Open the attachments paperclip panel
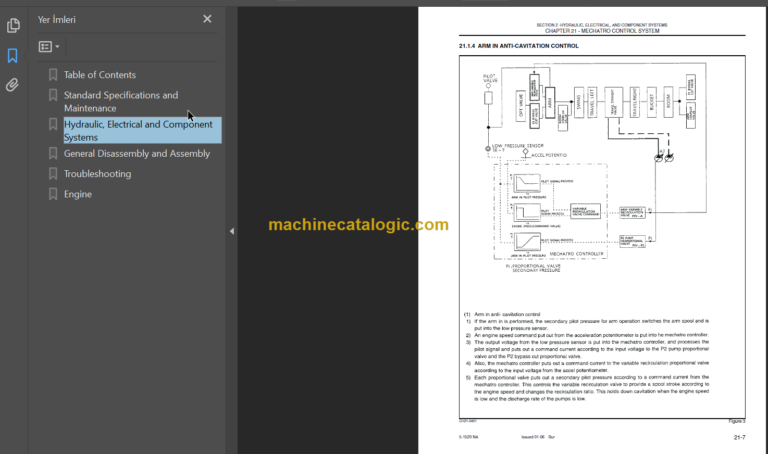Screen dimensions: 768x454 tap(12, 85)
